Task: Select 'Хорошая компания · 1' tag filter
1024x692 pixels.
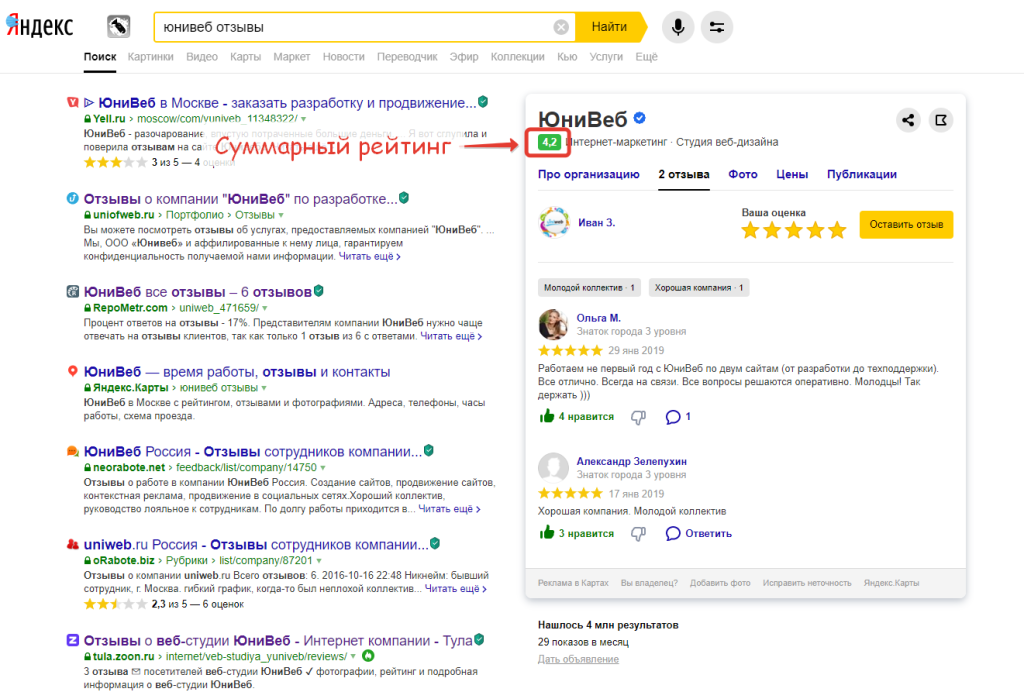Action: pos(699,288)
